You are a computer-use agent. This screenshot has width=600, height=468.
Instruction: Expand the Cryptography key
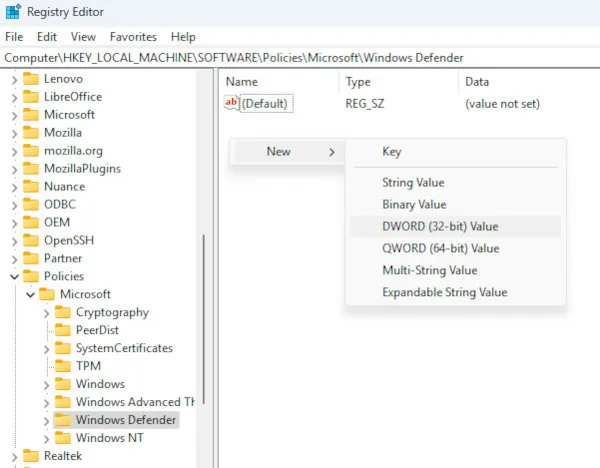(x=46, y=313)
